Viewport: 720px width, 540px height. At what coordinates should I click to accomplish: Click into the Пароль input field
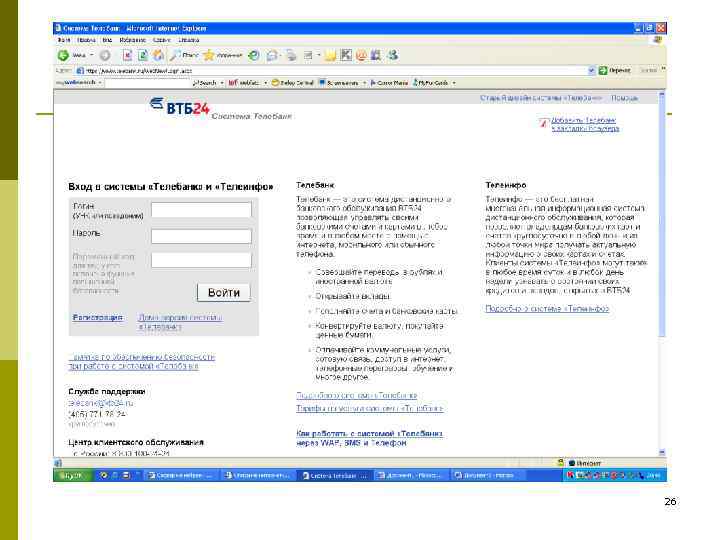(201, 236)
